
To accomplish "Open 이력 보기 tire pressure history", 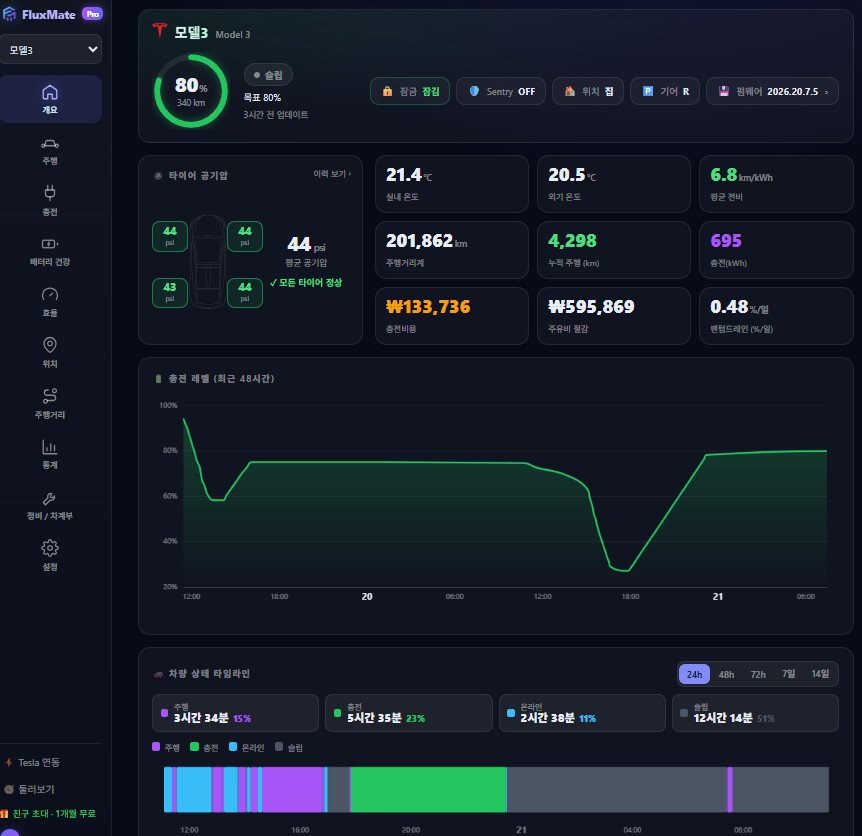I will [x=332, y=174].
